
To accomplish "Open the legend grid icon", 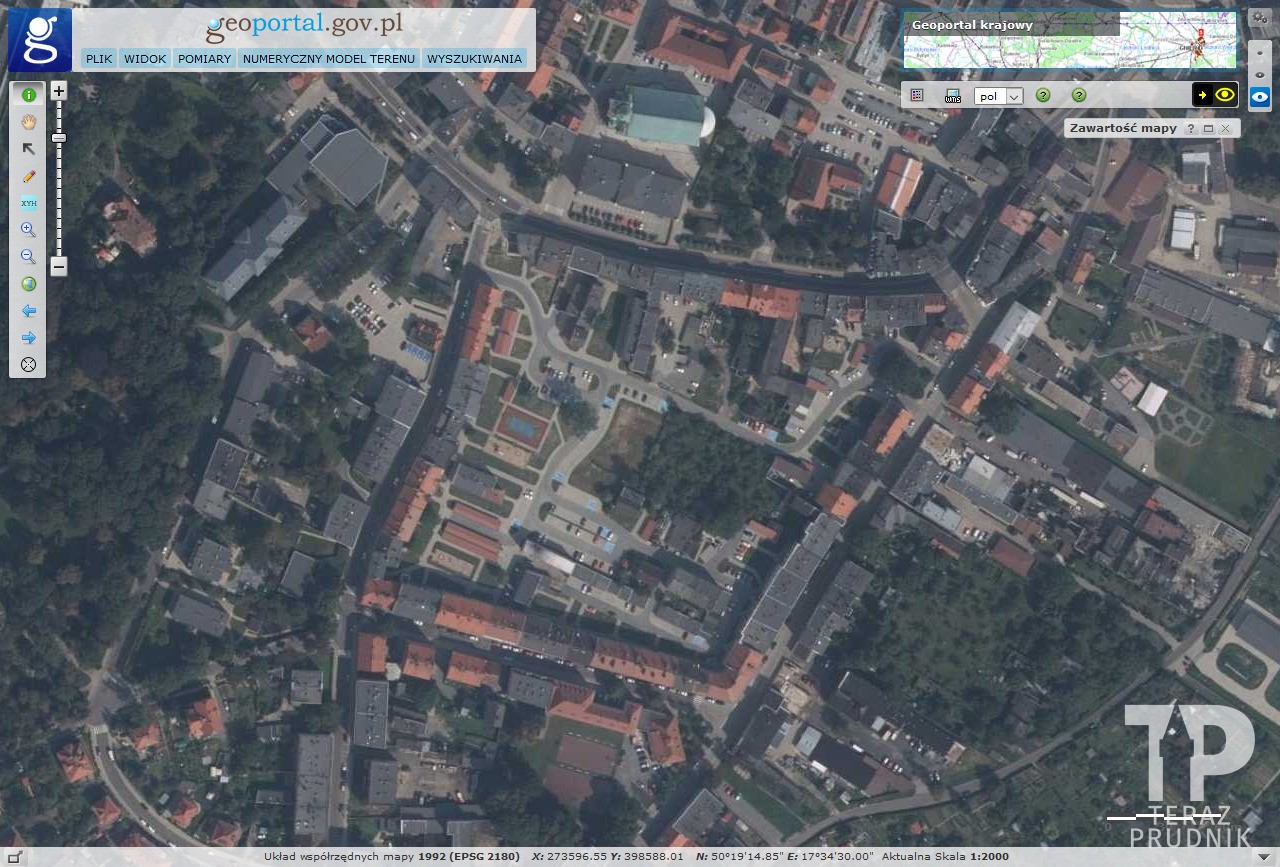I will coord(917,95).
